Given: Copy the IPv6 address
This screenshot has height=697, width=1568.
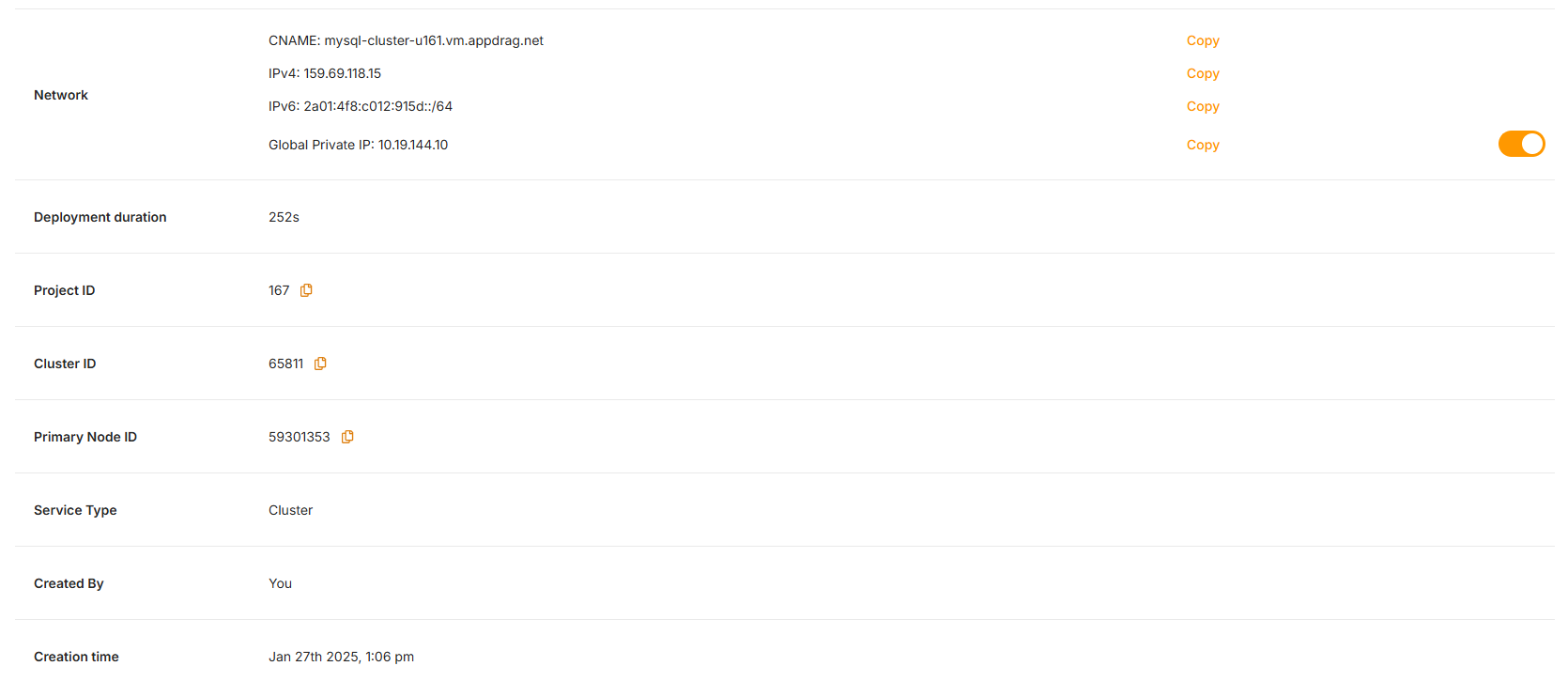Looking at the screenshot, I should [x=1203, y=106].
